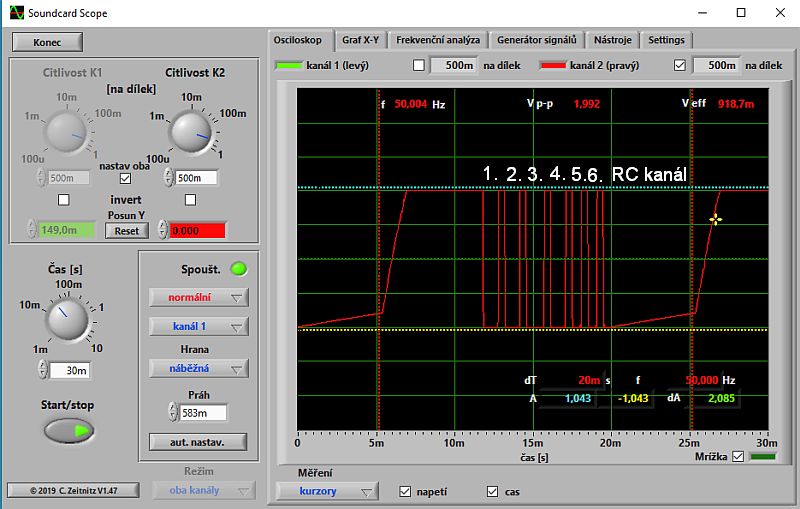Image resolution: width=800 pixels, height=509 pixels.
Task: Click the green trigger status LED
Action: coord(238,270)
